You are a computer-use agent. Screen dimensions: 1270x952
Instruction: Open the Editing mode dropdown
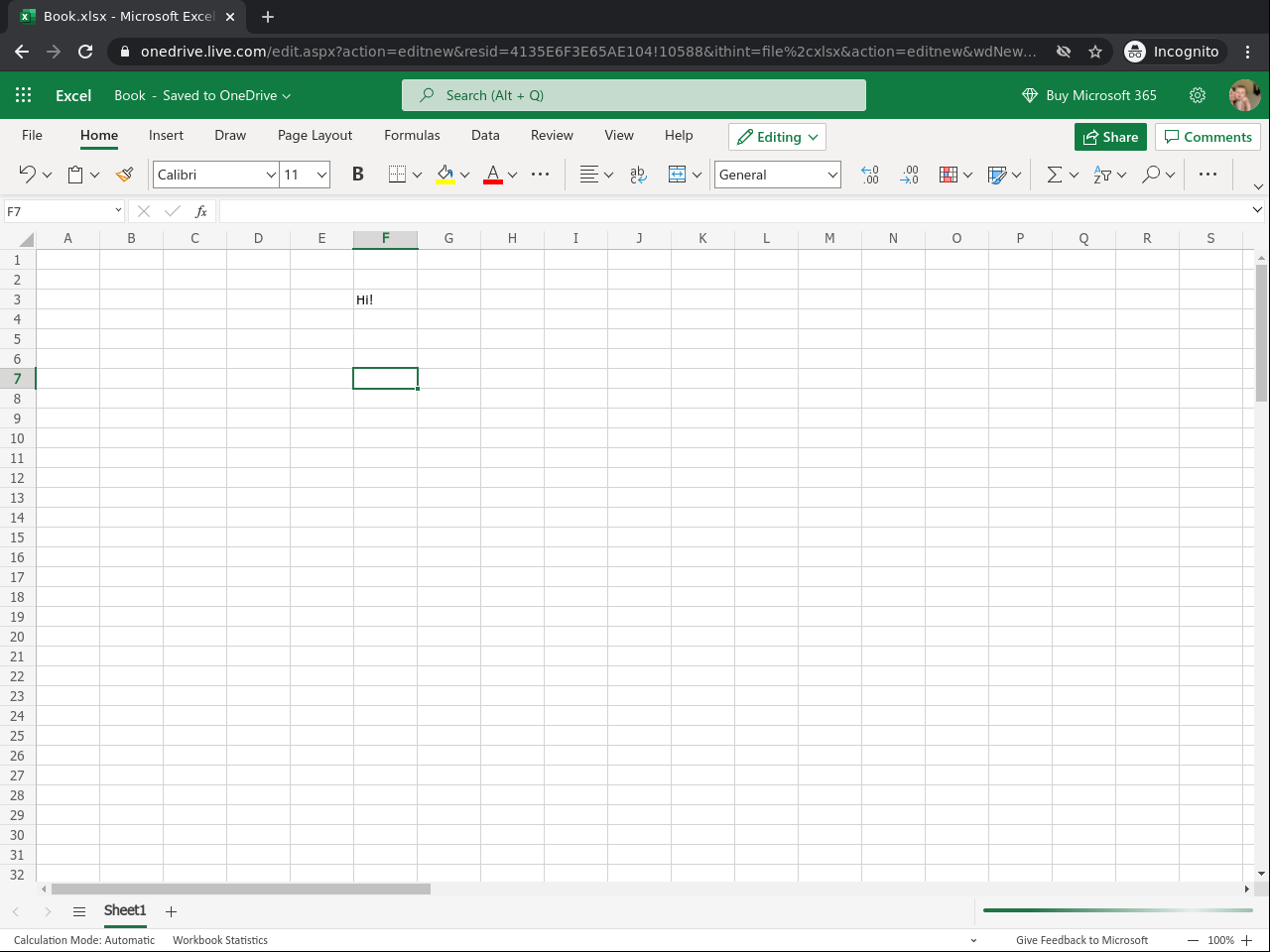tap(777, 137)
